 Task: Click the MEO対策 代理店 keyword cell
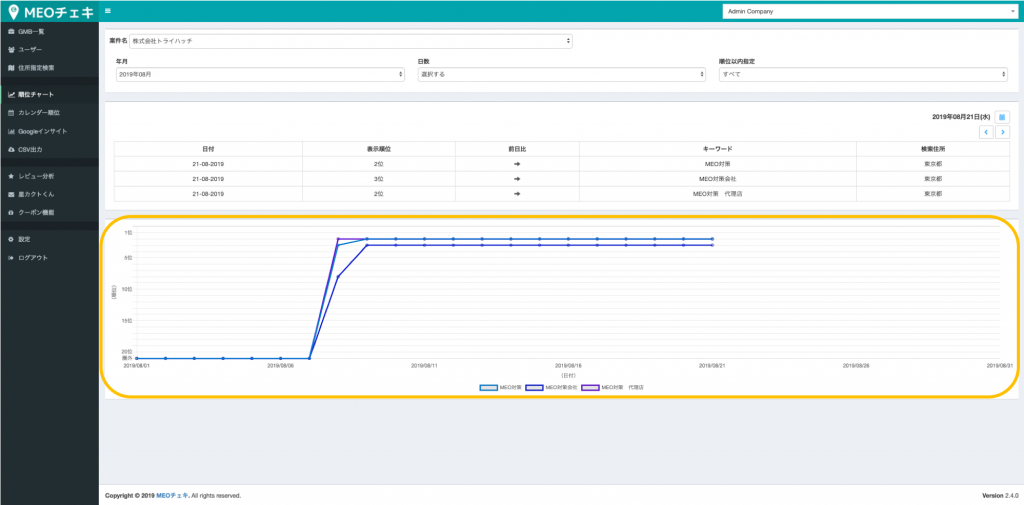click(x=718, y=194)
